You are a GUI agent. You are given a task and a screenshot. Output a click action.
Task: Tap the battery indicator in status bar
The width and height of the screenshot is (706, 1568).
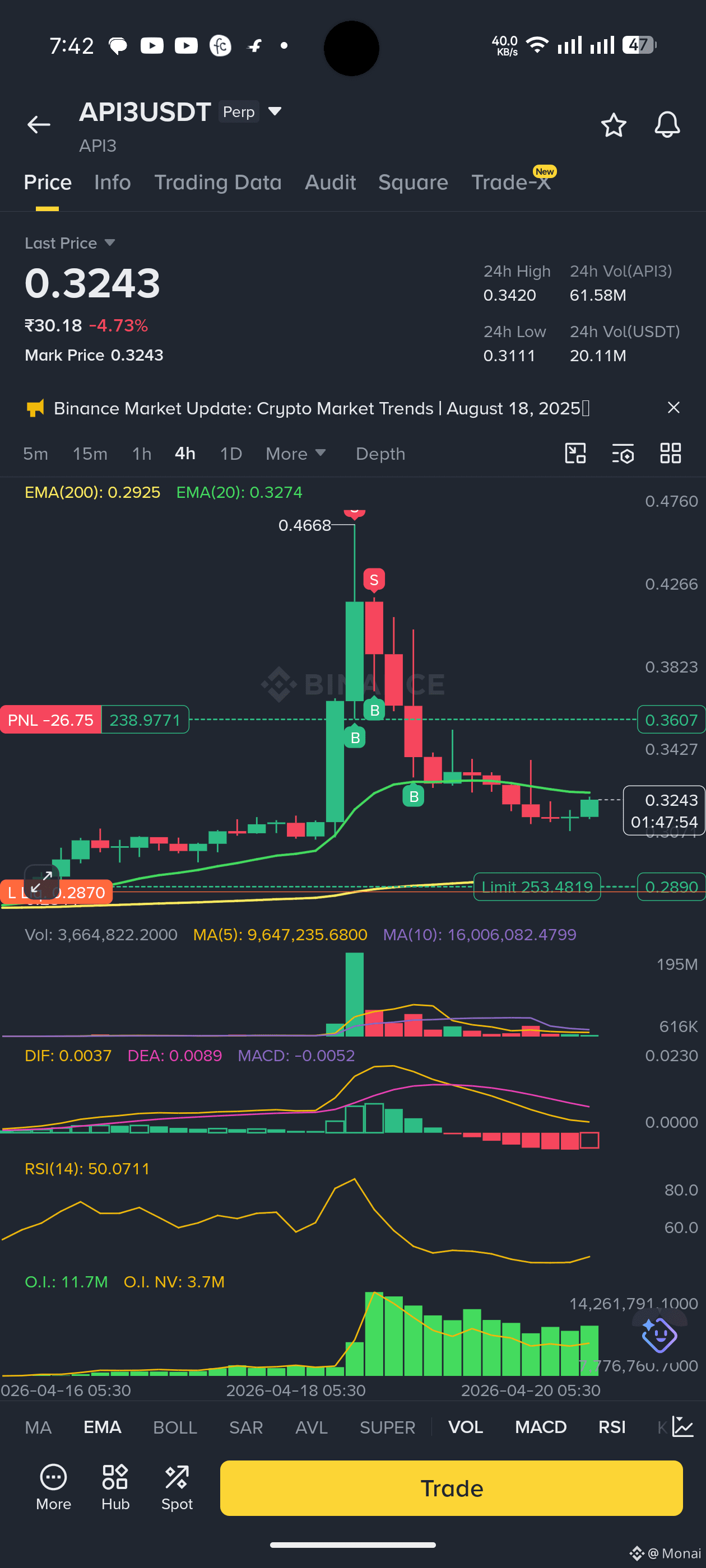point(639,45)
